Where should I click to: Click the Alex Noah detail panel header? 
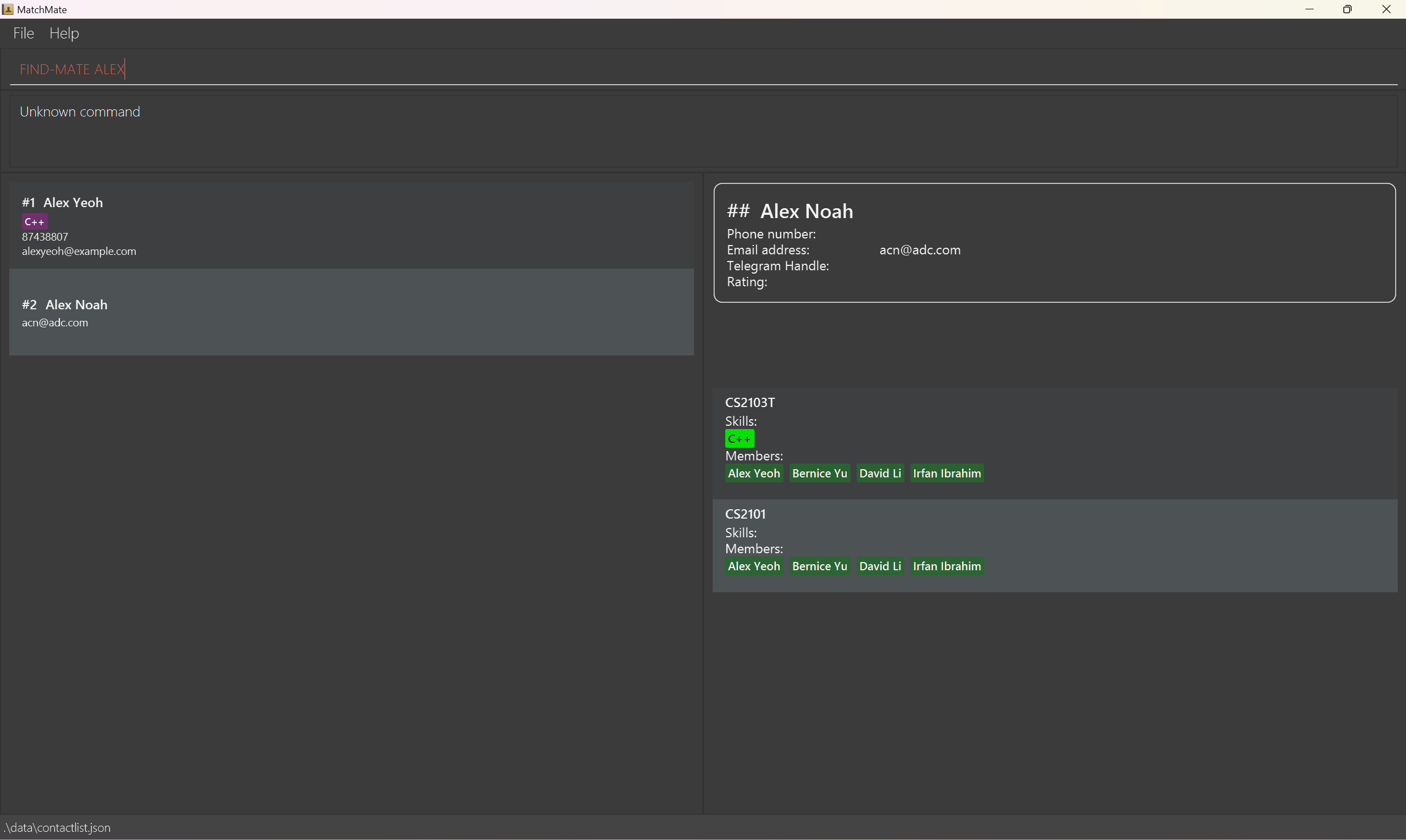coord(806,211)
